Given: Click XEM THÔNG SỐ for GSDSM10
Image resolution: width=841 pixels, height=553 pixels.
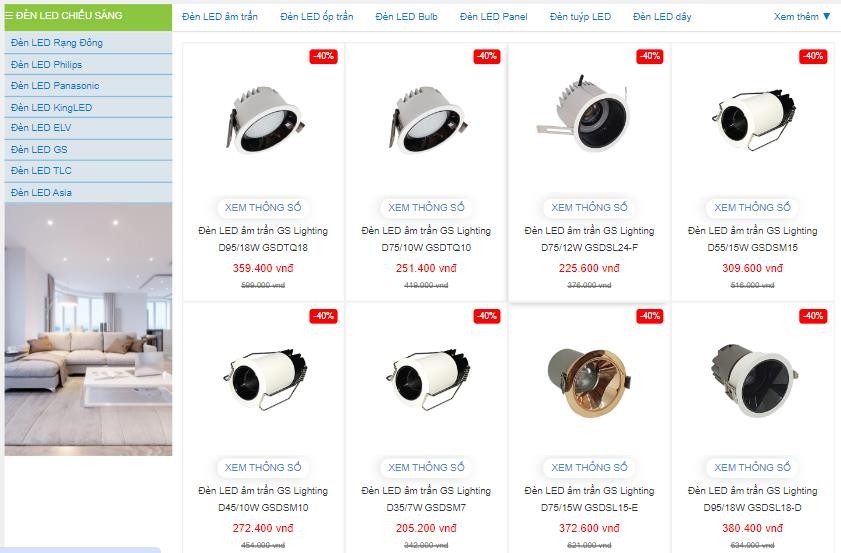Looking at the screenshot, I should coord(263,468).
